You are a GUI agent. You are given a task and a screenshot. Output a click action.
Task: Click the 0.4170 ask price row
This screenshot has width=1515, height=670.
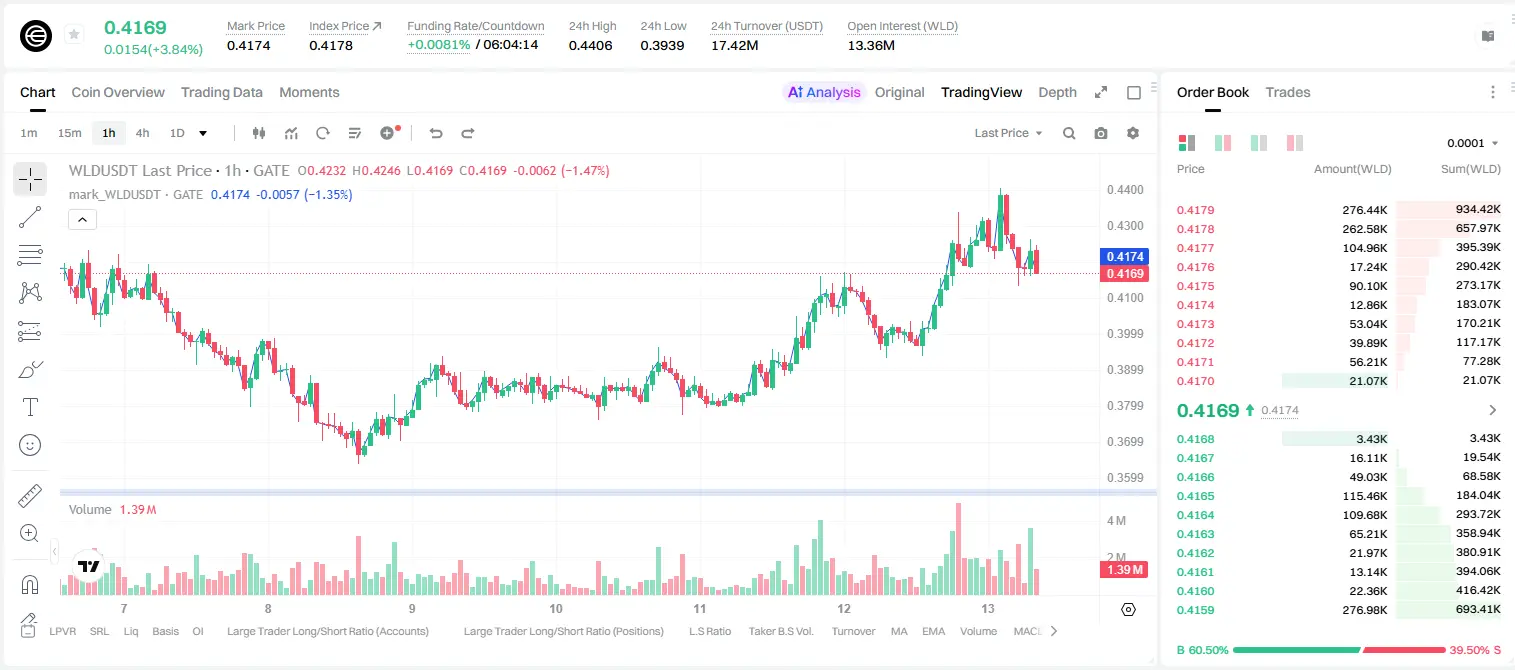pyautogui.click(x=1338, y=380)
